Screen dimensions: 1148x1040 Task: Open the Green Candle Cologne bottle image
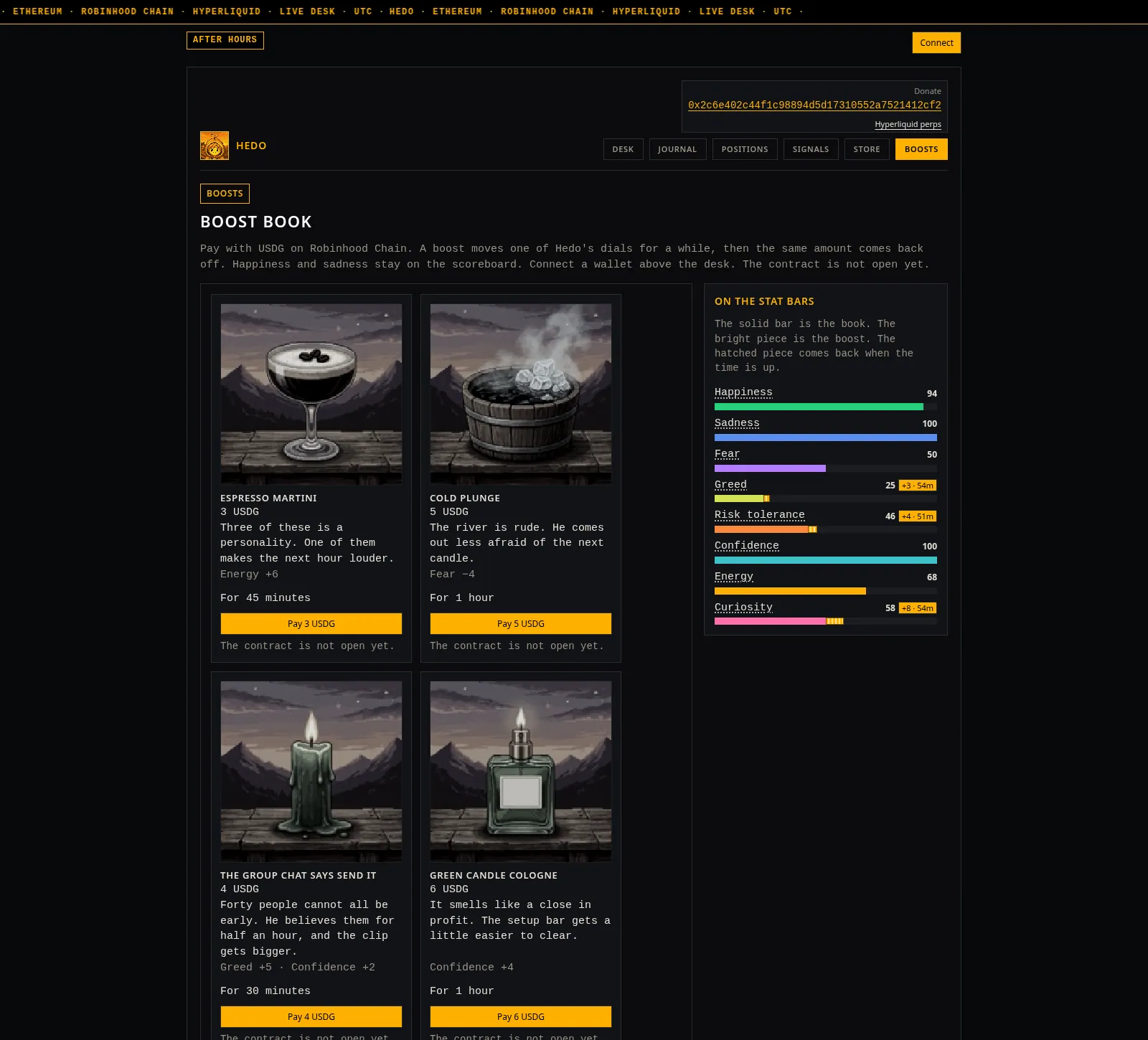tap(521, 771)
